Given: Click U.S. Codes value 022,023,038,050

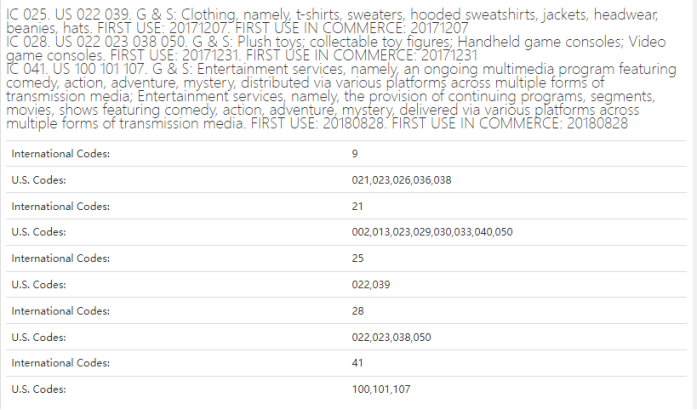Looking at the screenshot, I should pyautogui.click(x=391, y=337).
